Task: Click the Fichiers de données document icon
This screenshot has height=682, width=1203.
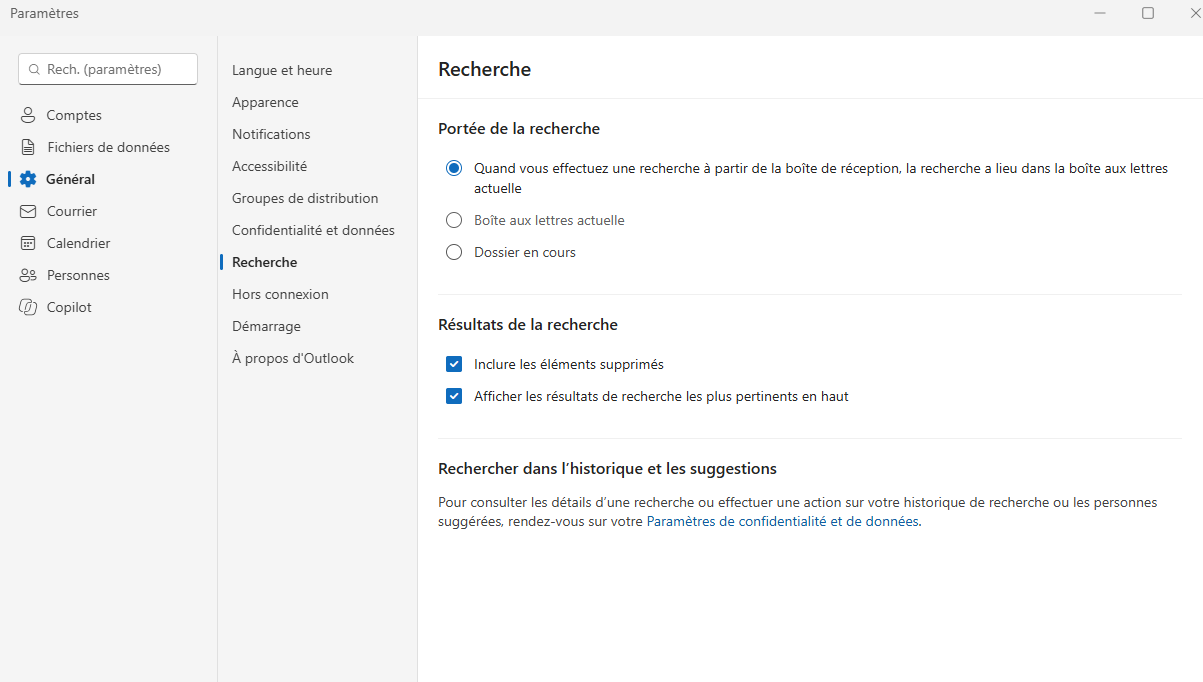Action: [x=28, y=147]
